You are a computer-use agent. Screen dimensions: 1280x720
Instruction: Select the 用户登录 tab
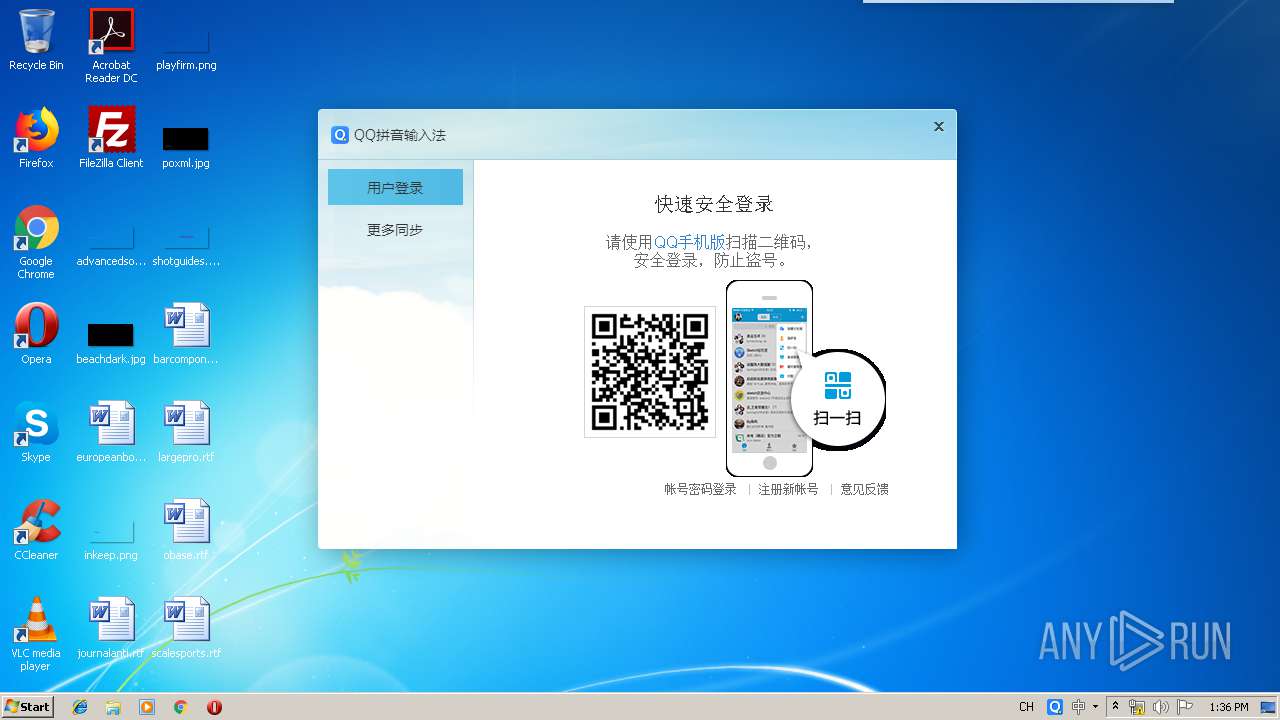[x=395, y=187]
